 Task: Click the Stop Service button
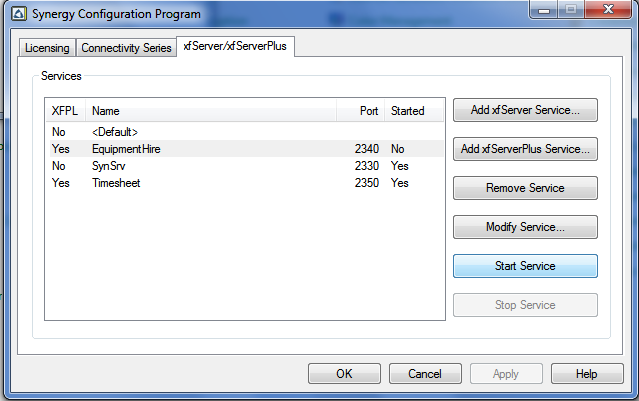525,305
